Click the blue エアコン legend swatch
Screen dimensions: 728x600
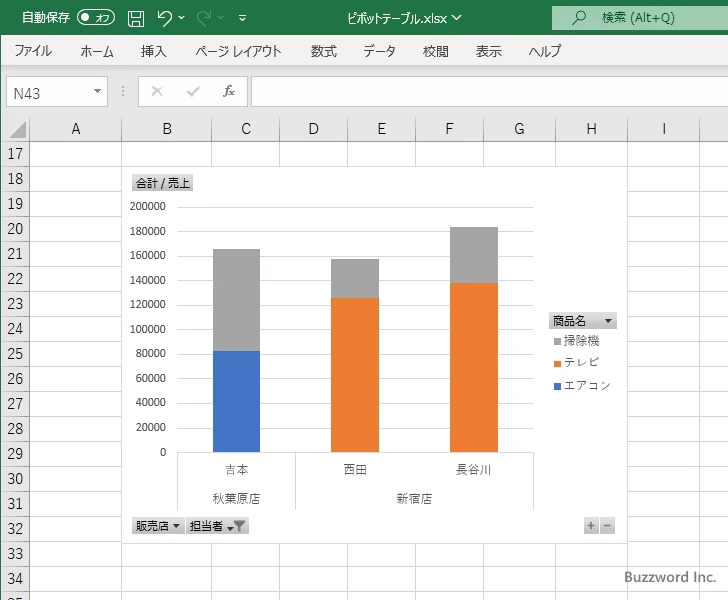(558, 386)
